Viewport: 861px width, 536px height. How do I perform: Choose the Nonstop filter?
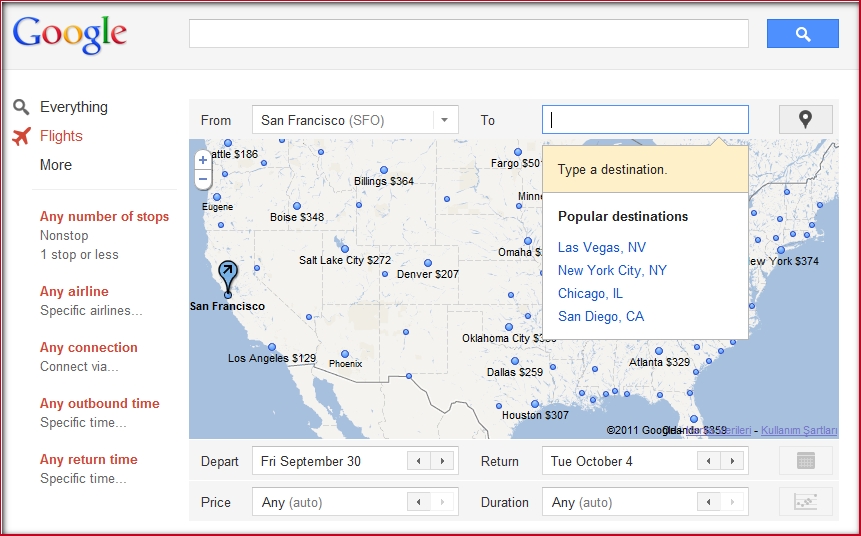64,236
